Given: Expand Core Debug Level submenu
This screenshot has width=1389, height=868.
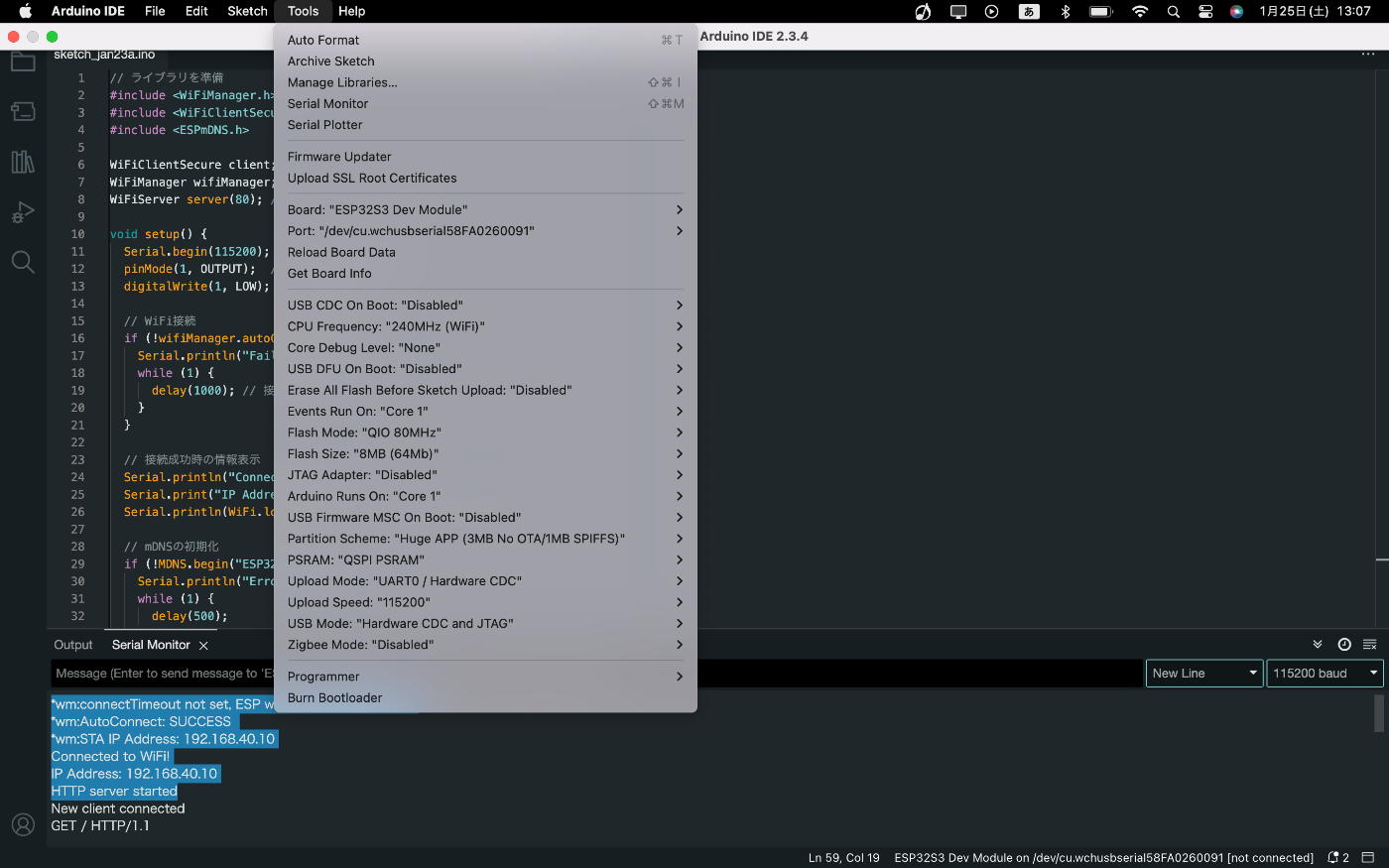Looking at the screenshot, I should [485, 348].
